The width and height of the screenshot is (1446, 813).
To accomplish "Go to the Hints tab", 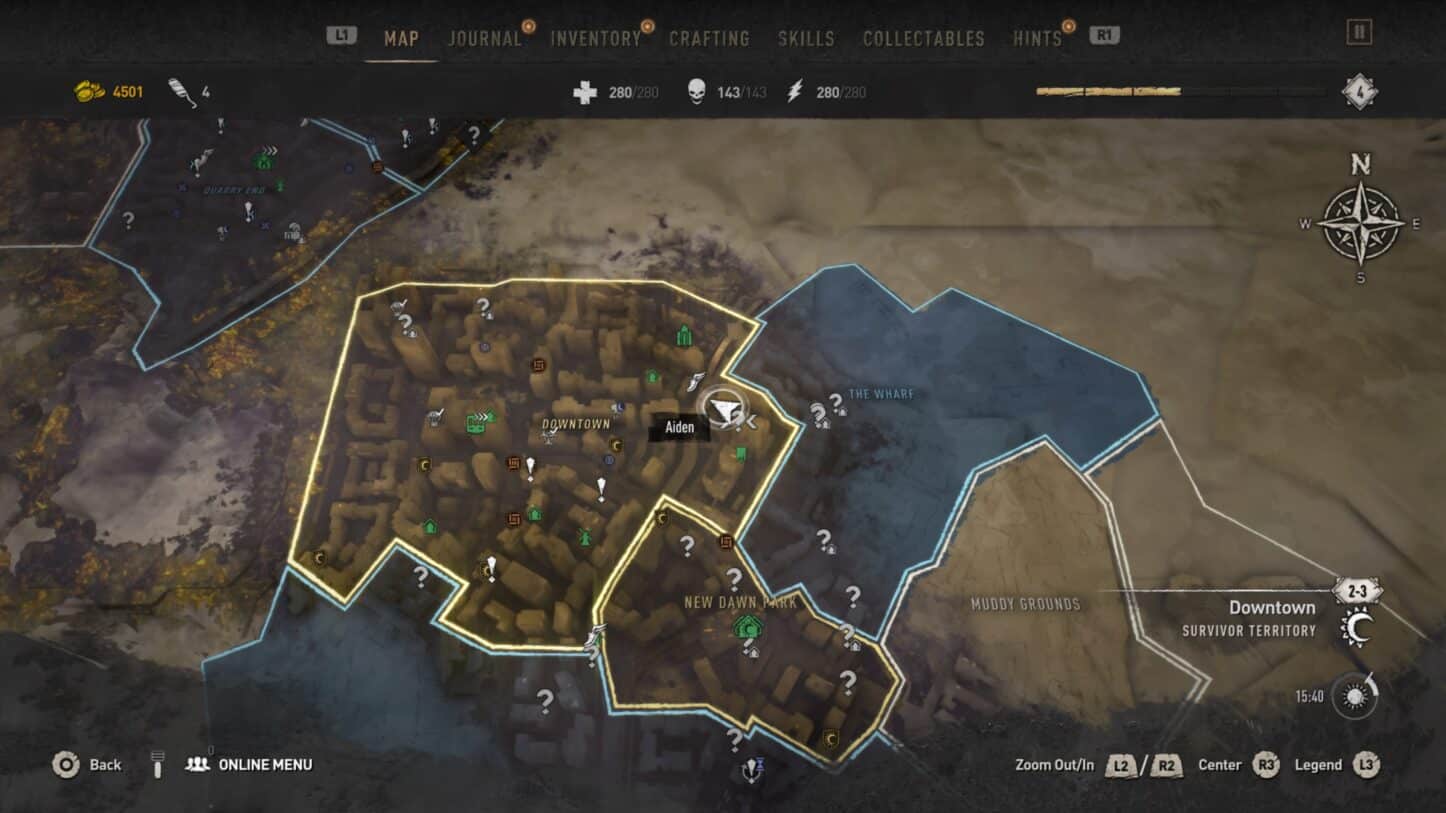I will 1037,39.
